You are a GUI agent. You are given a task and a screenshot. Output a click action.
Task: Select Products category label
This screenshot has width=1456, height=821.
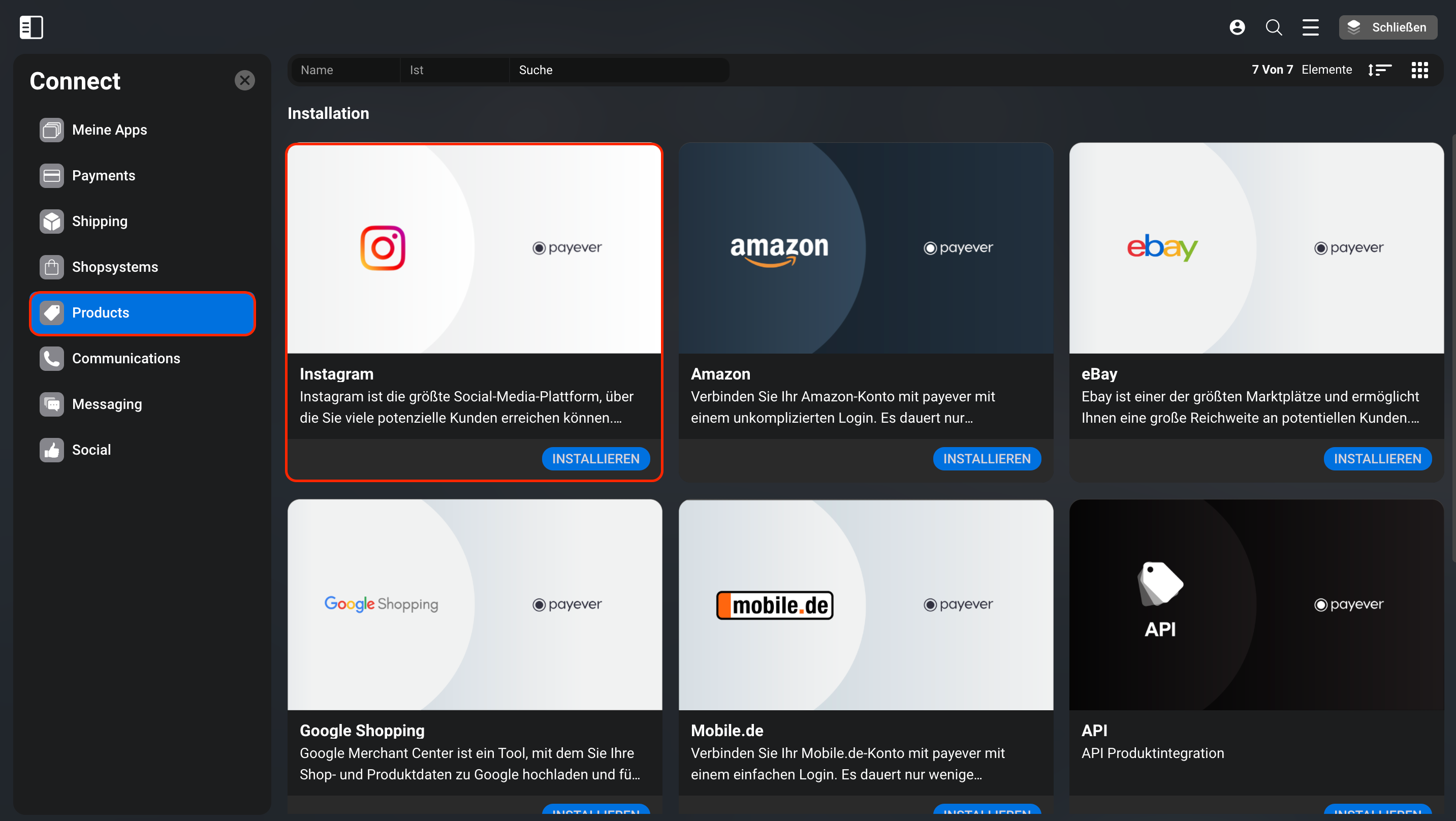(101, 312)
